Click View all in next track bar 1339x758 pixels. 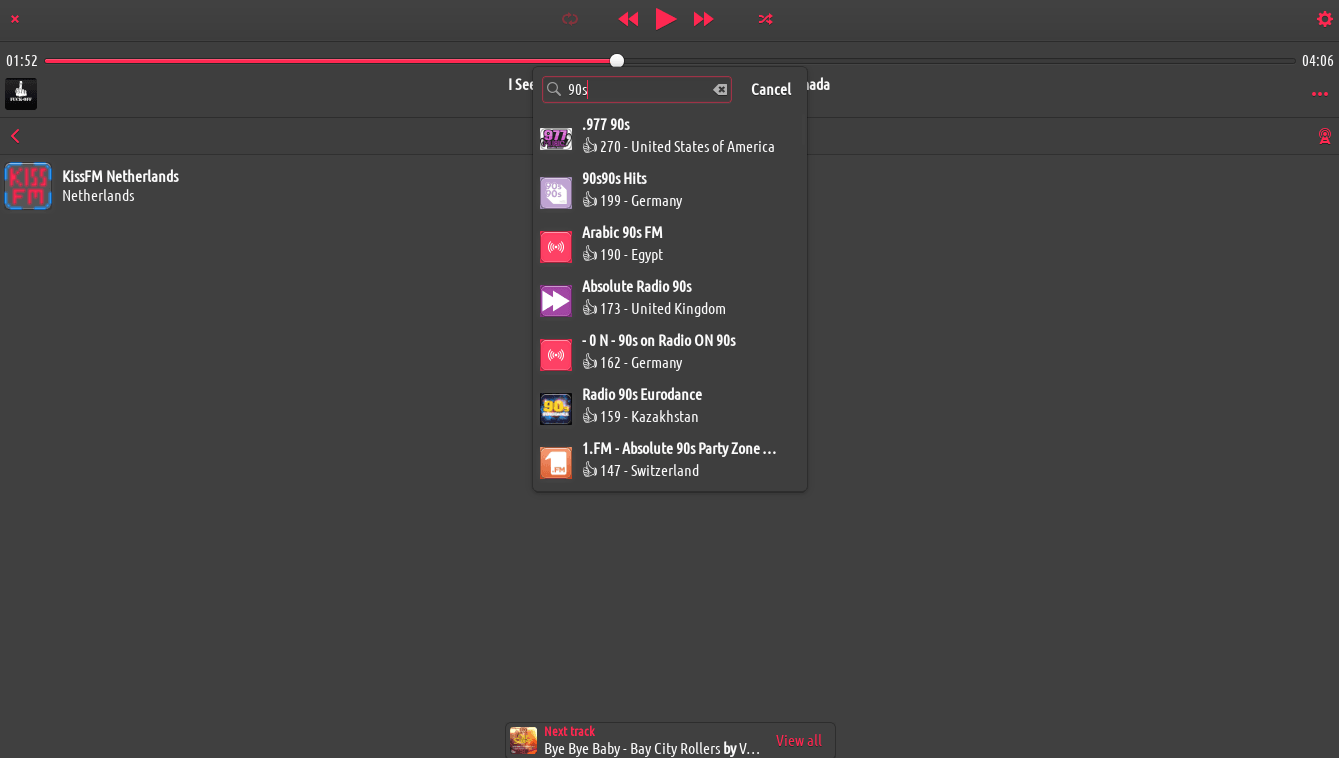coord(798,741)
